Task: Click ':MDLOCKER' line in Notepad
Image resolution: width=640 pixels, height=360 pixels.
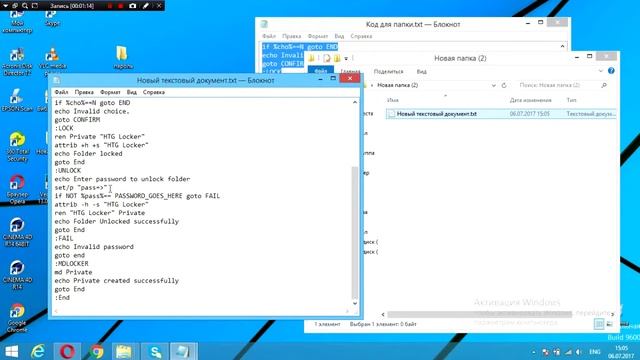Action: [71, 264]
